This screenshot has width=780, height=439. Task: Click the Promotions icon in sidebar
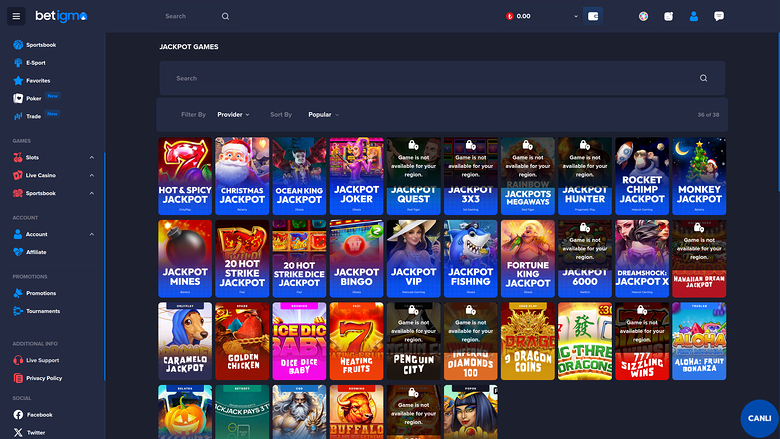(18, 293)
